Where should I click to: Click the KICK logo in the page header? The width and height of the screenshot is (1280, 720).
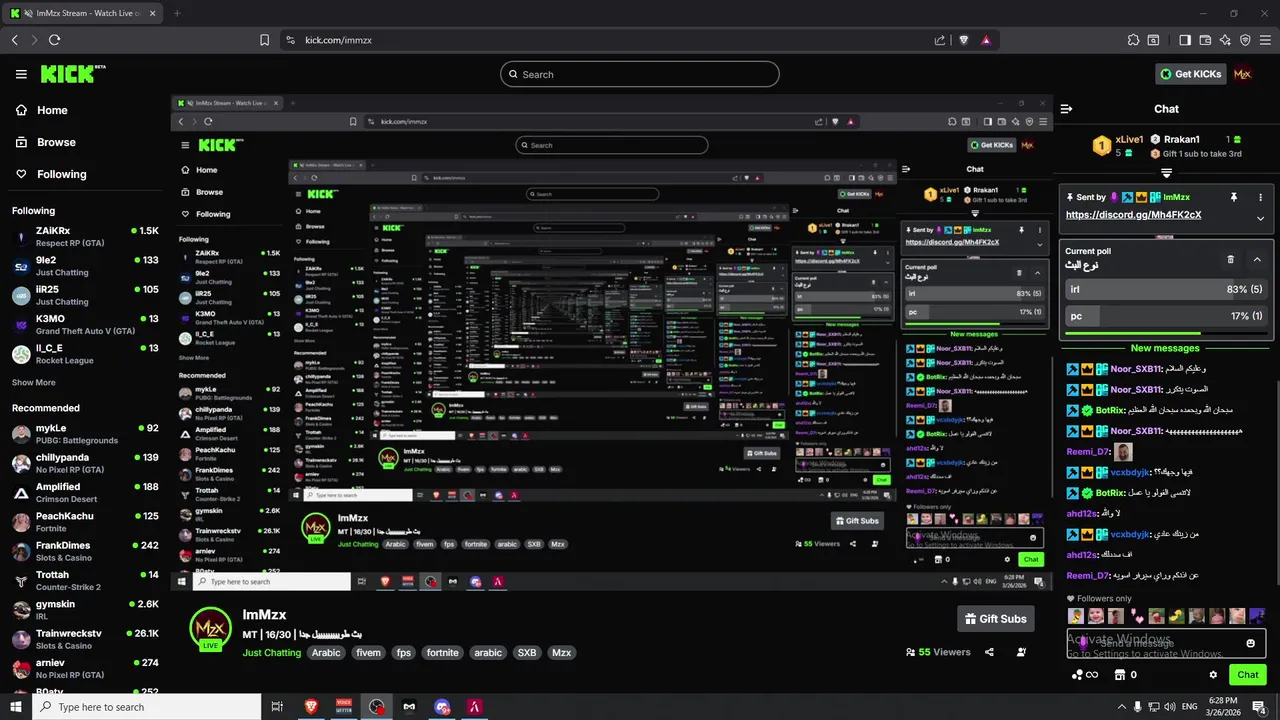[72, 74]
